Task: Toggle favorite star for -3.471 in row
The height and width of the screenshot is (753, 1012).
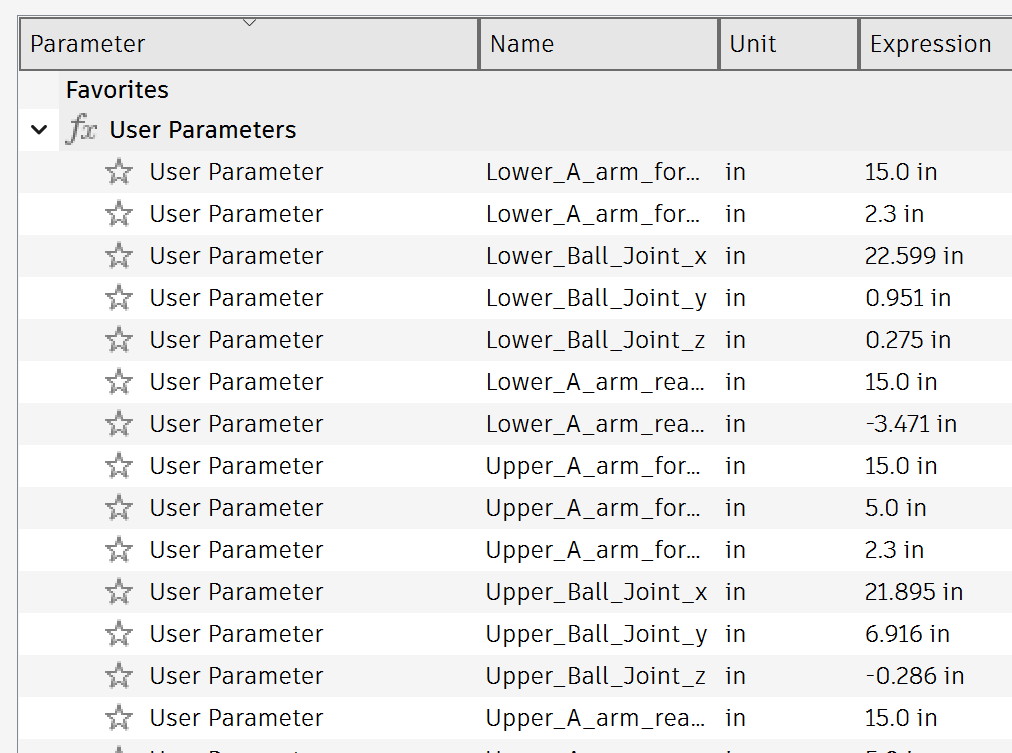Action: pos(119,424)
